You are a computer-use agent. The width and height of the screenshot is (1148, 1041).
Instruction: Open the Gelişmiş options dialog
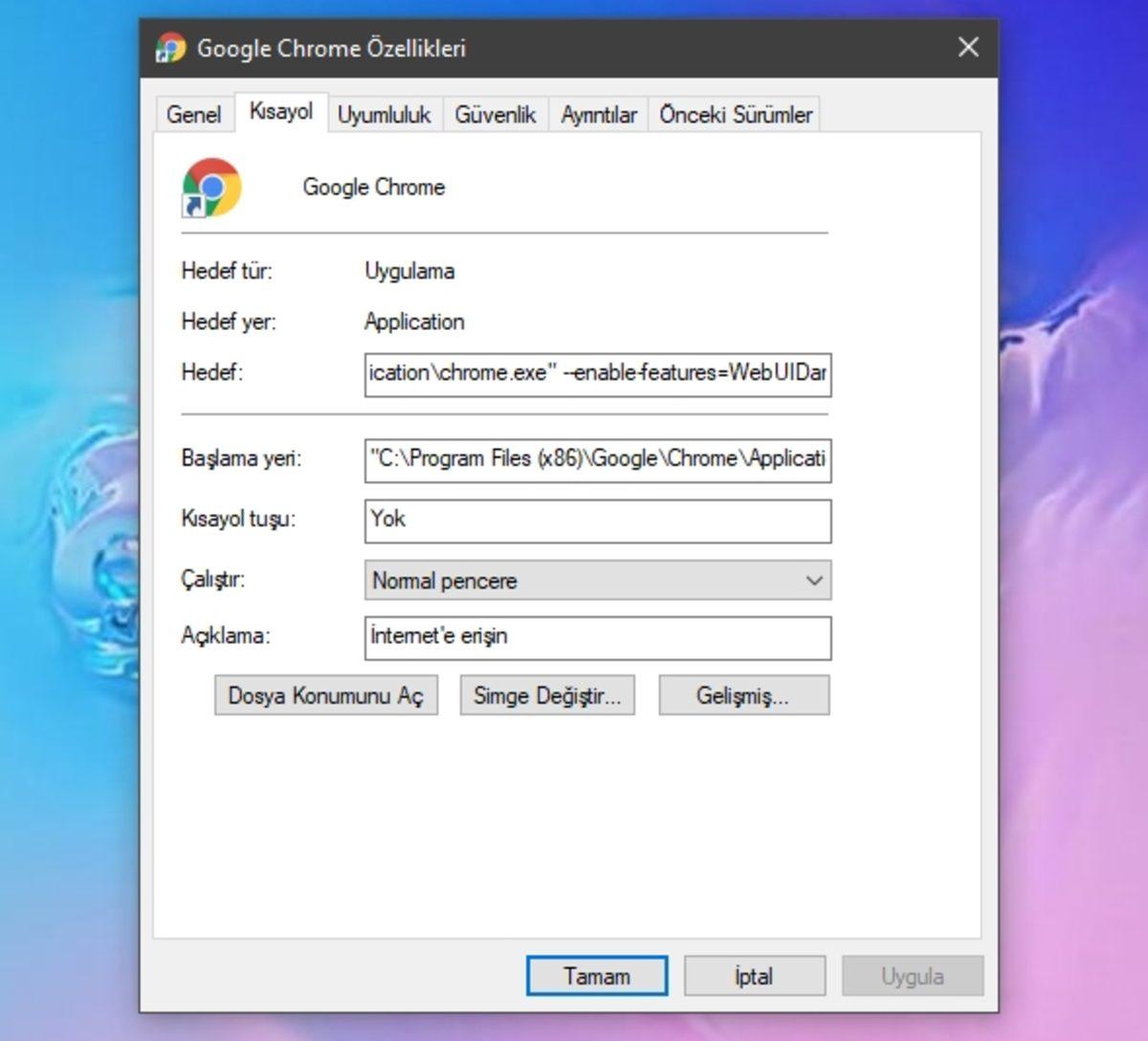[x=743, y=696]
